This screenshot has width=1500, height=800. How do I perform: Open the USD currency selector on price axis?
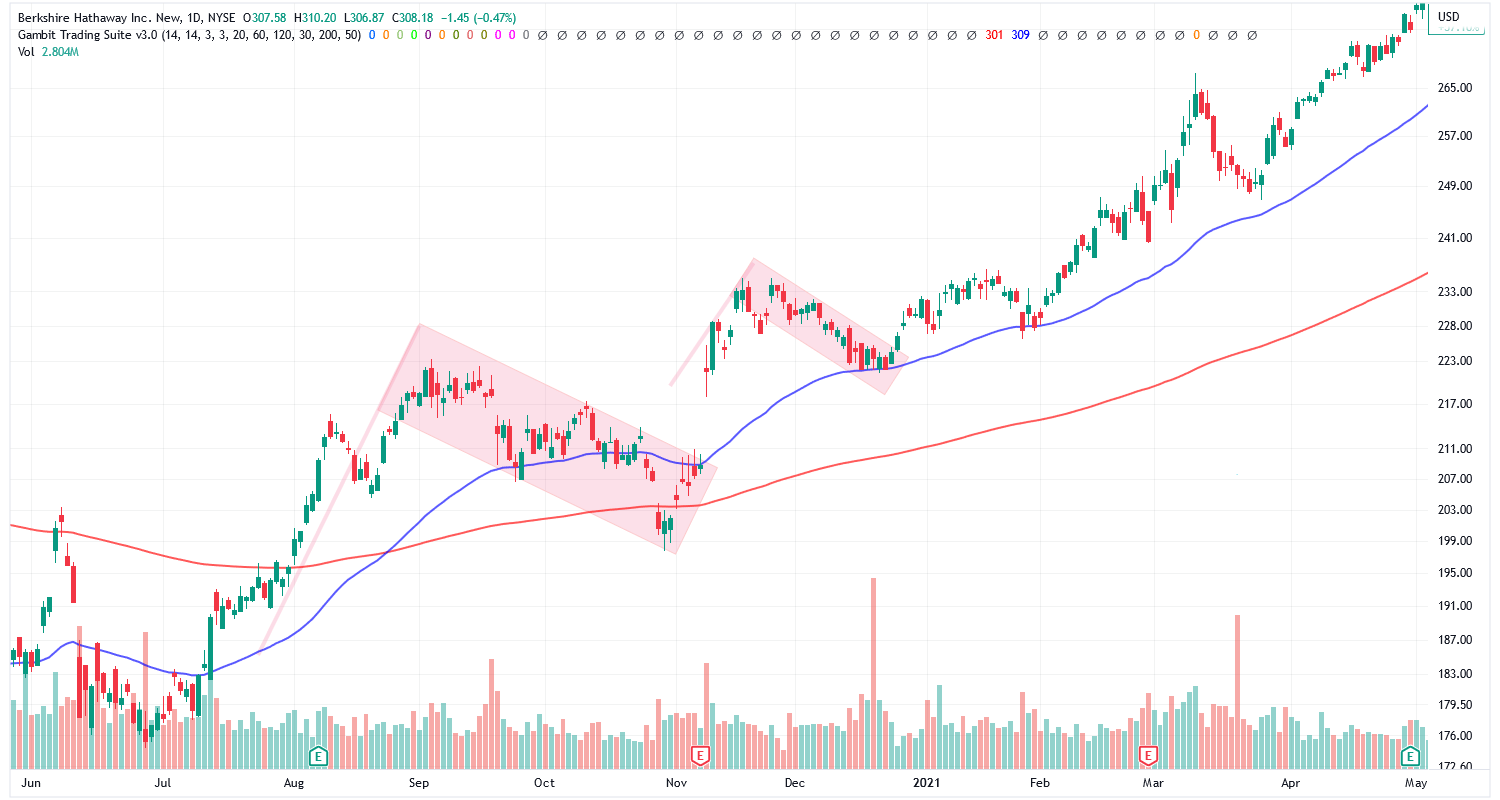tap(1448, 16)
